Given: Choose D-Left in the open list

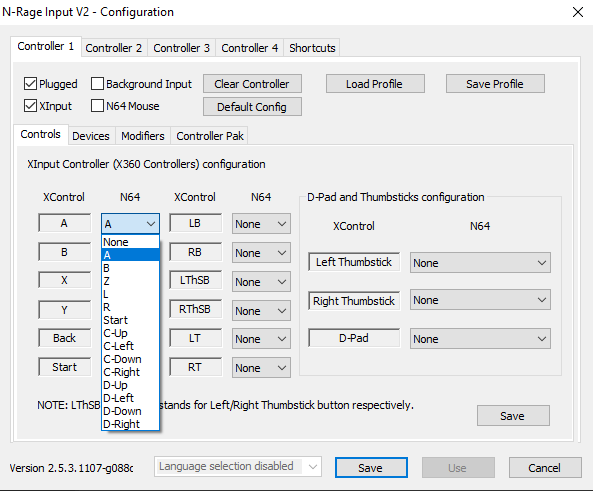Looking at the screenshot, I should coord(130,398).
